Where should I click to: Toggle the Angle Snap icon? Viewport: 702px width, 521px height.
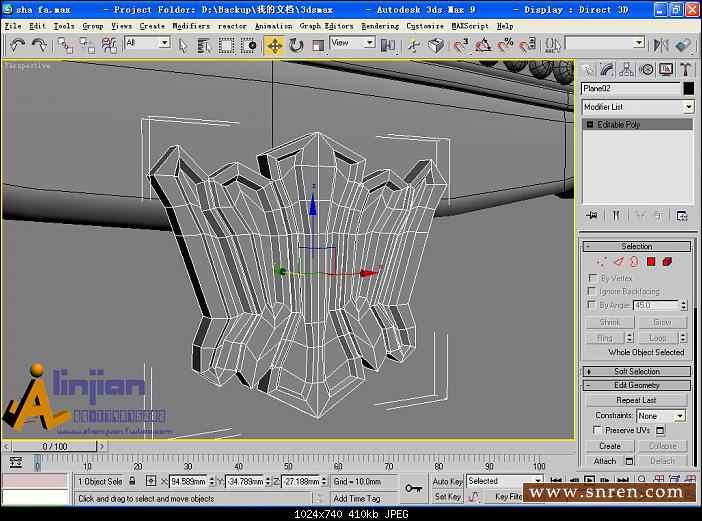coord(483,45)
